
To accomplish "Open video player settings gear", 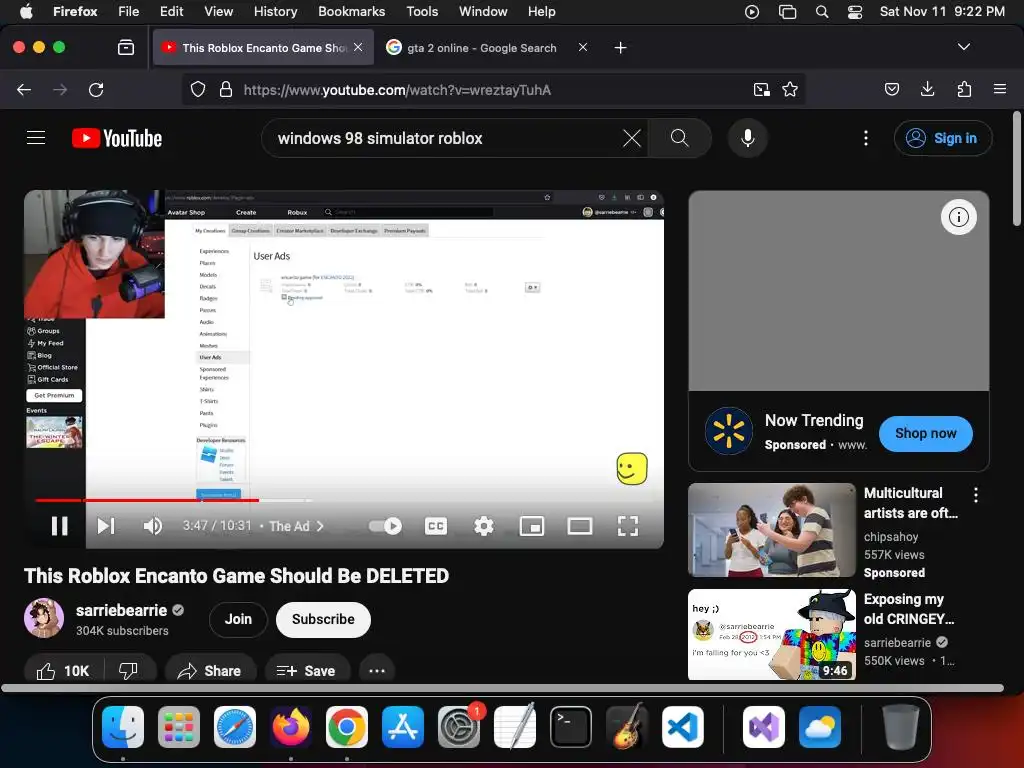I will pos(483,526).
